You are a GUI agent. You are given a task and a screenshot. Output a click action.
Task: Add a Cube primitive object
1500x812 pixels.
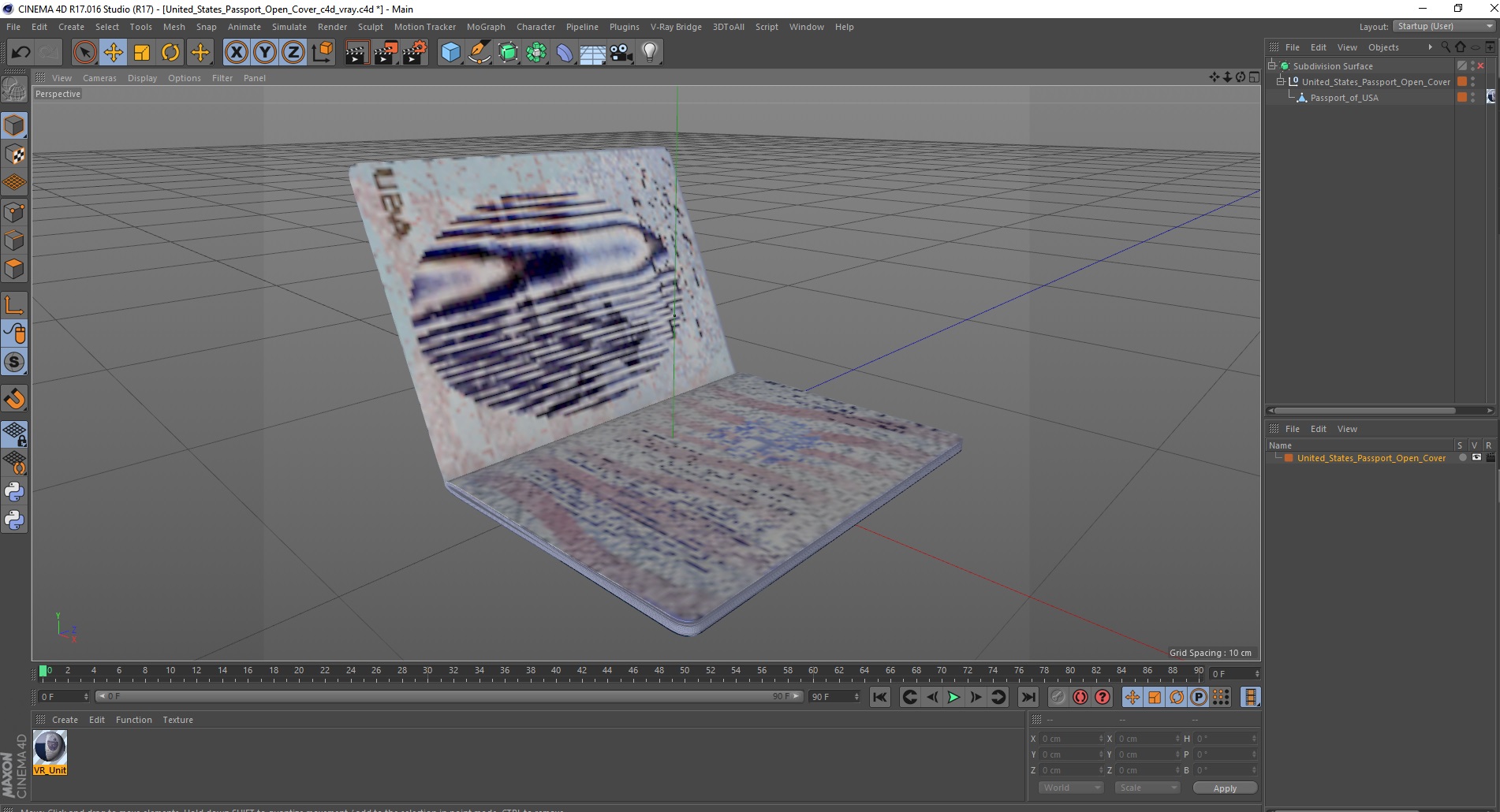tap(450, 53)
